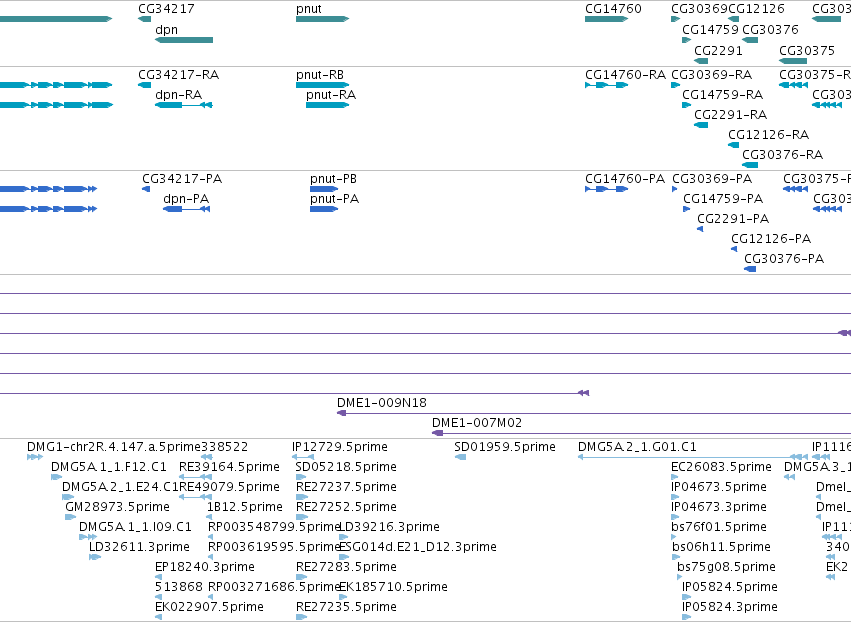Click the RE39164.5prime EST label
This screenshot has height=622, width=851.
[x=229, y=467]
